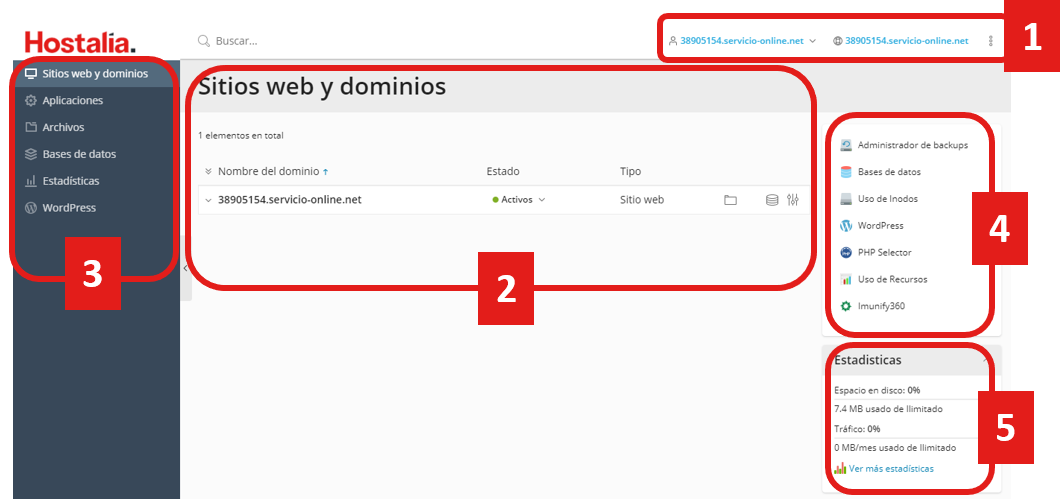Open Estadísticas in the sidebar
Viewport: 1061px width, 499px height.
tap(70, 181)
